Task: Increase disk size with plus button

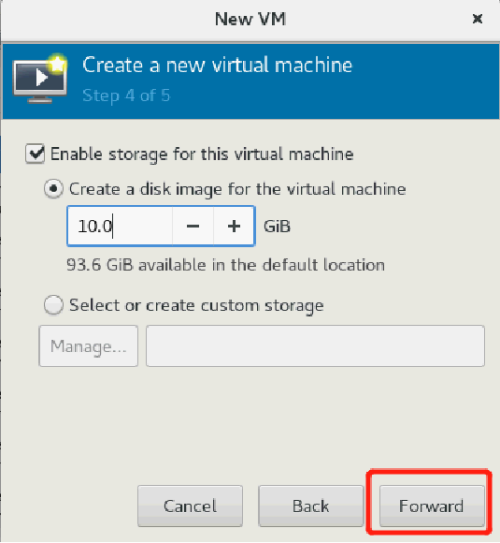Action: (x=234, y=226)
